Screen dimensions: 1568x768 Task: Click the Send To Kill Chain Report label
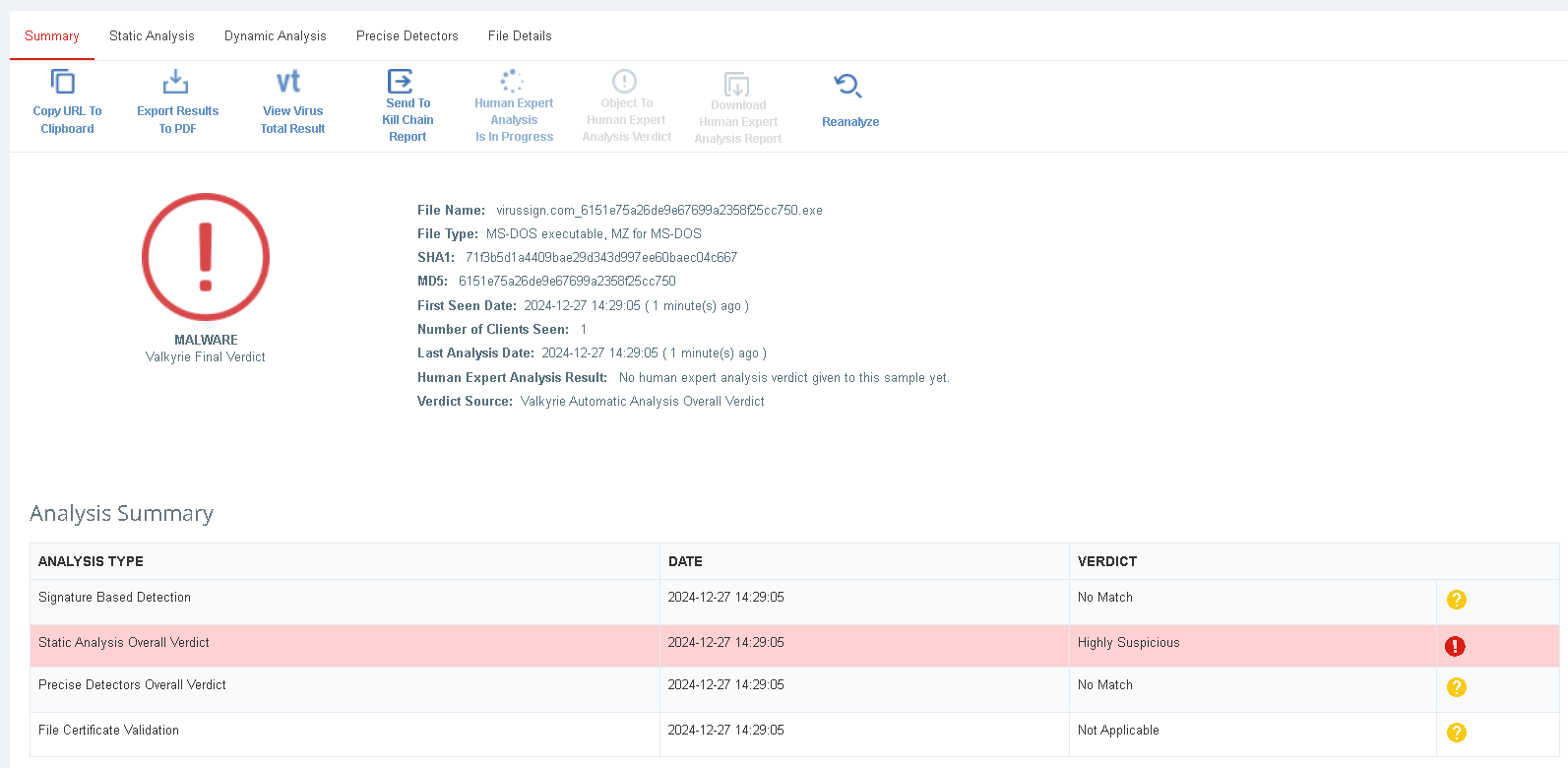408,120
